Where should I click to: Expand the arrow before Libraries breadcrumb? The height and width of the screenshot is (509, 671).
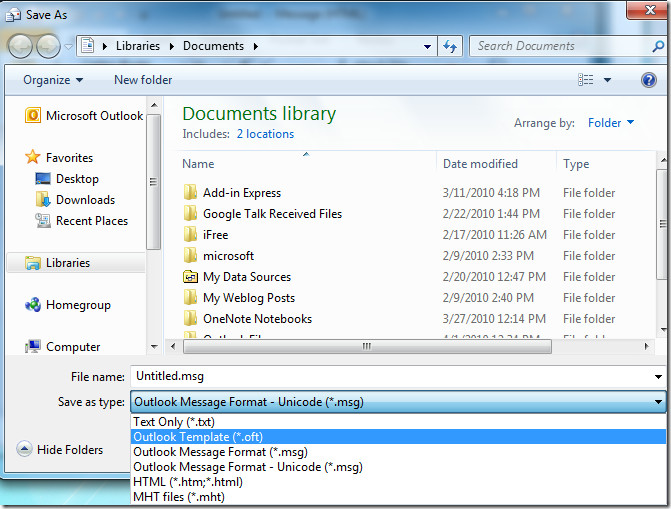pos(105,46)
